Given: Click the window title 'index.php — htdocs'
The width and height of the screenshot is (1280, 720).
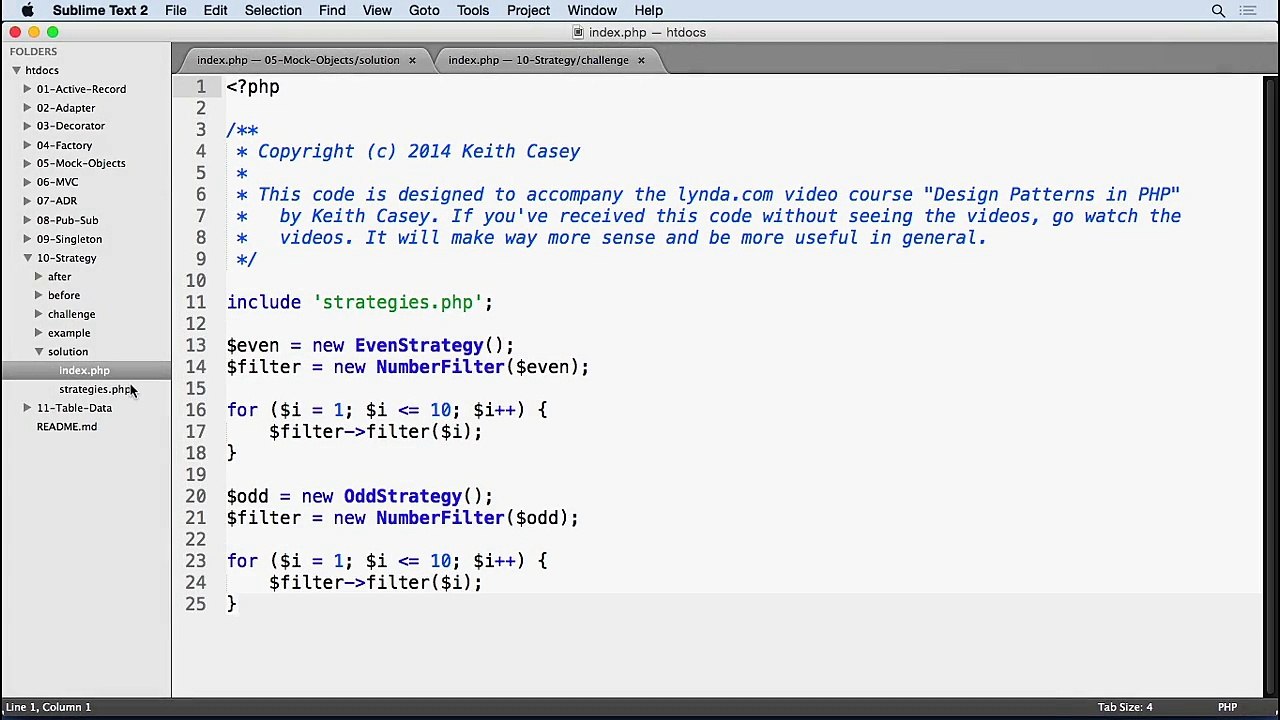Looking at the screenshot, I should [x=647, y=33].
